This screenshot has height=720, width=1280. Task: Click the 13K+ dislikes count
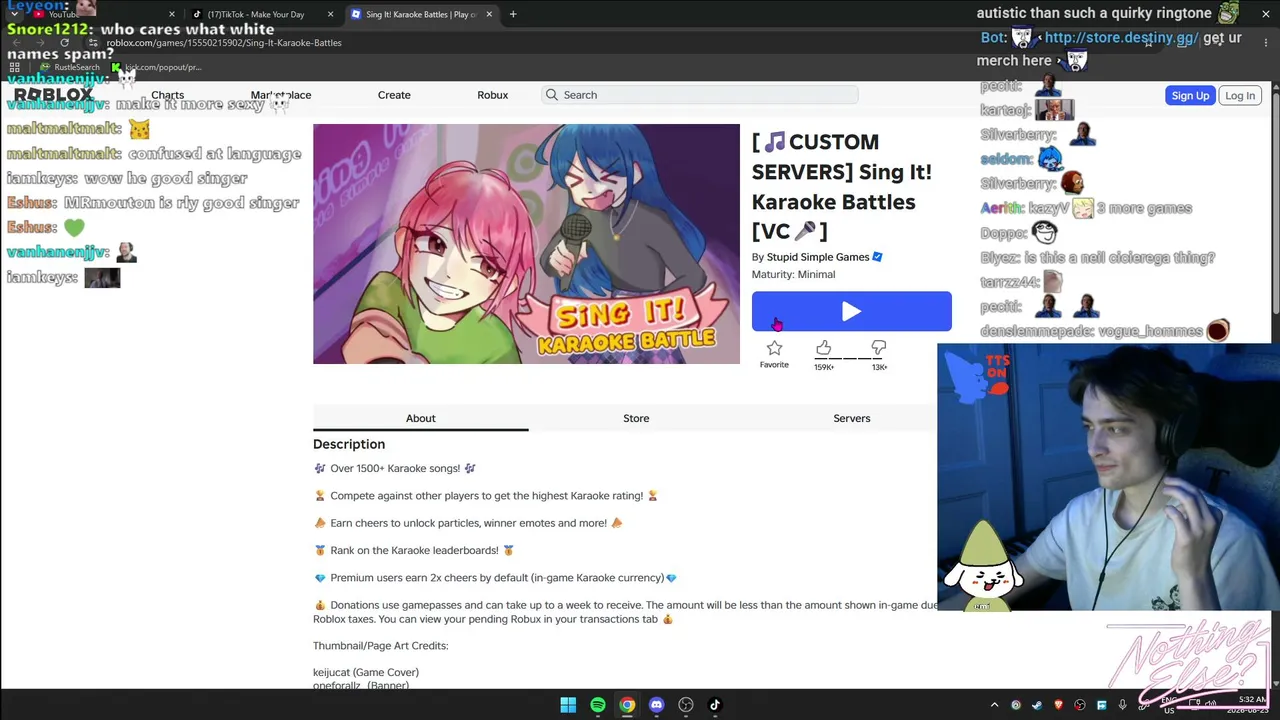[x=879, y=367]
